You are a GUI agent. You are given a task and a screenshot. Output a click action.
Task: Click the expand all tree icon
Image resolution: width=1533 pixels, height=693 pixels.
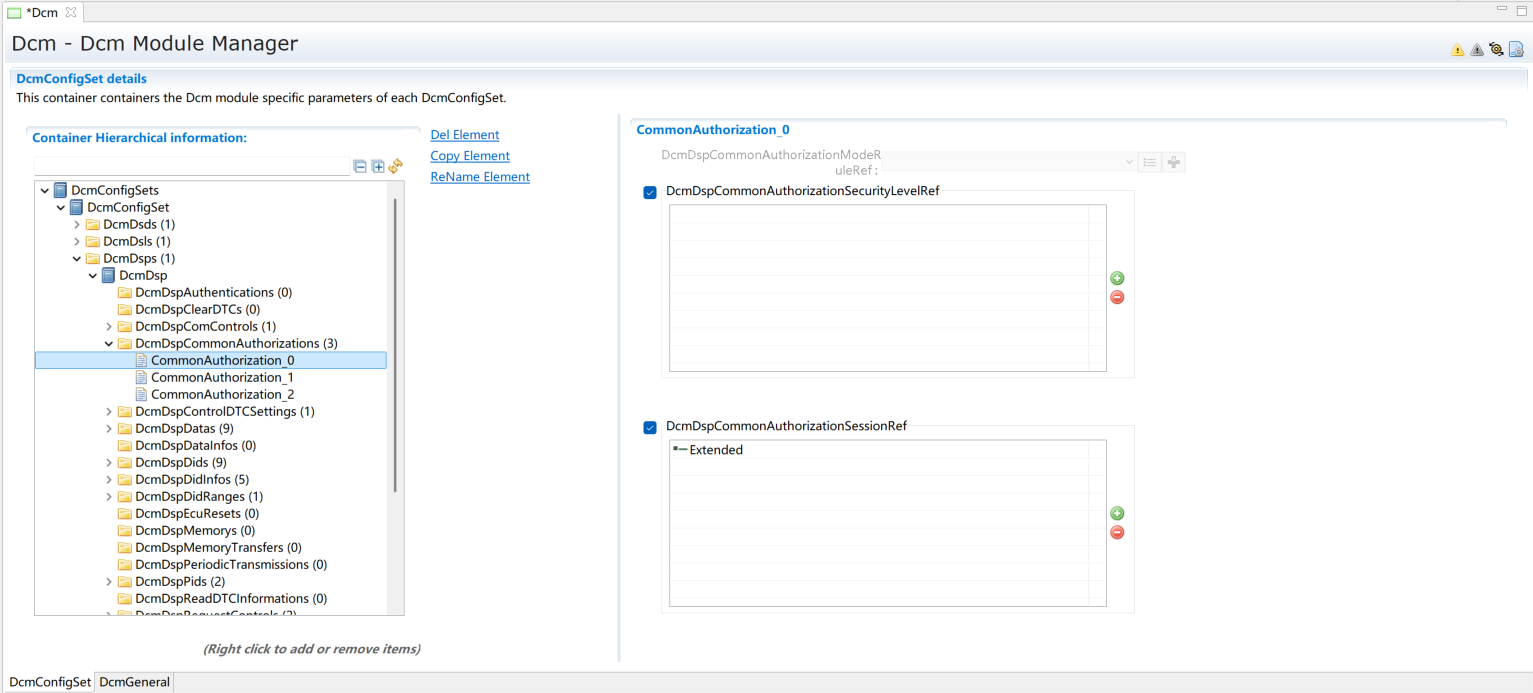[378, 167]
